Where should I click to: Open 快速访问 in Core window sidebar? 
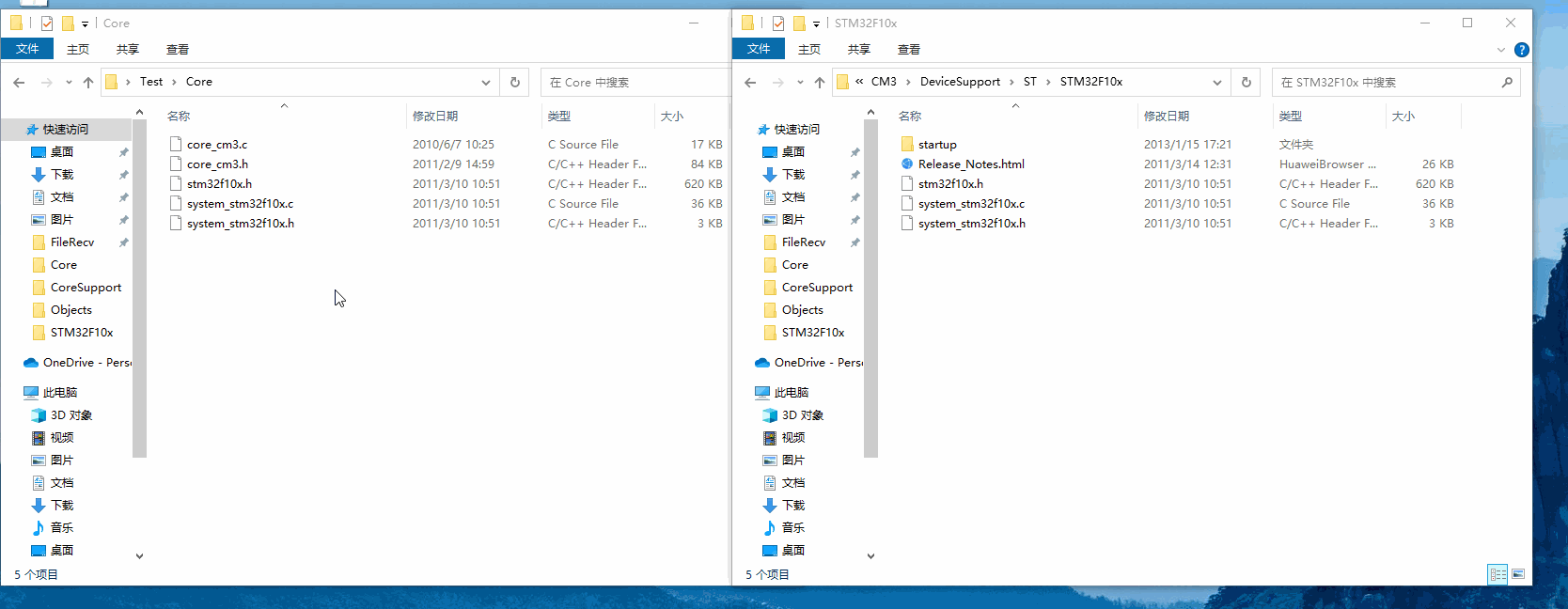66,130
